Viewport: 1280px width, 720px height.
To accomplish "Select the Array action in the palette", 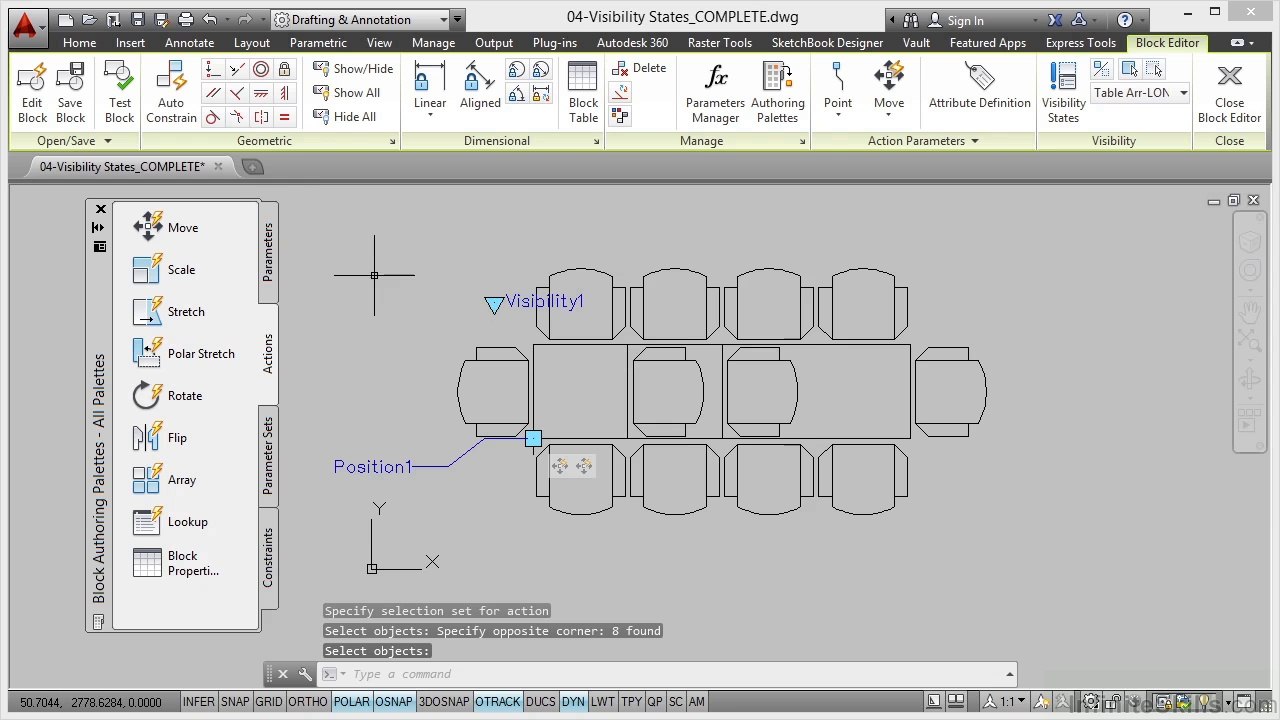I will click(x=165, y=479).
